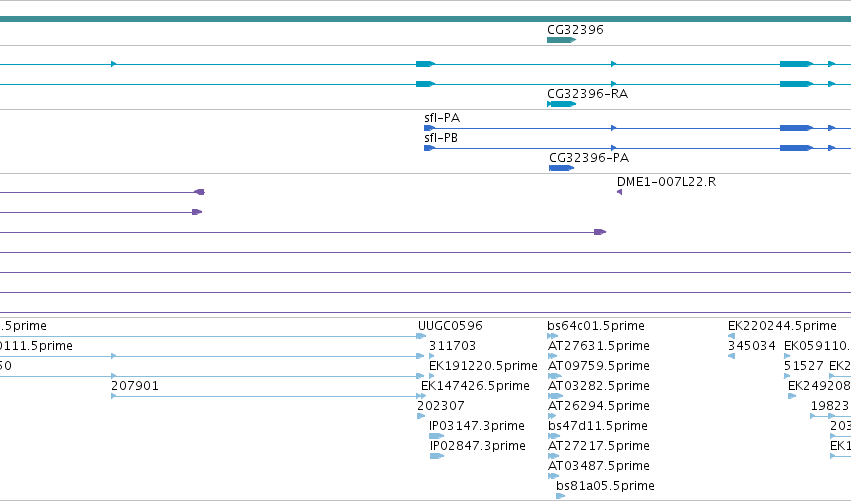Viewport: 851px width, 501px height.
Task: Select the AT27631.5prime EST arrow
Action: pyautogui.click(x=552, y=356)
